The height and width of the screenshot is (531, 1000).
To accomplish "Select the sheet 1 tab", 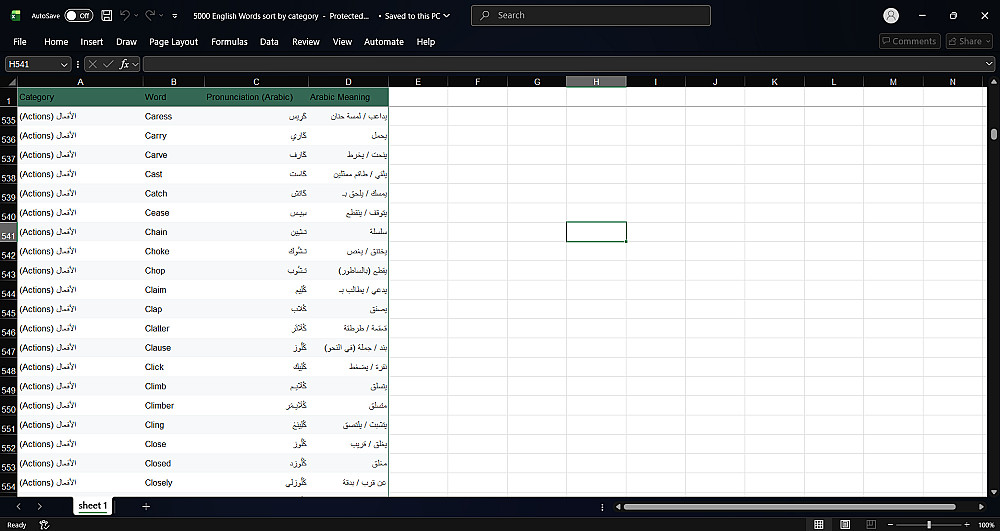I will point(92,506).
